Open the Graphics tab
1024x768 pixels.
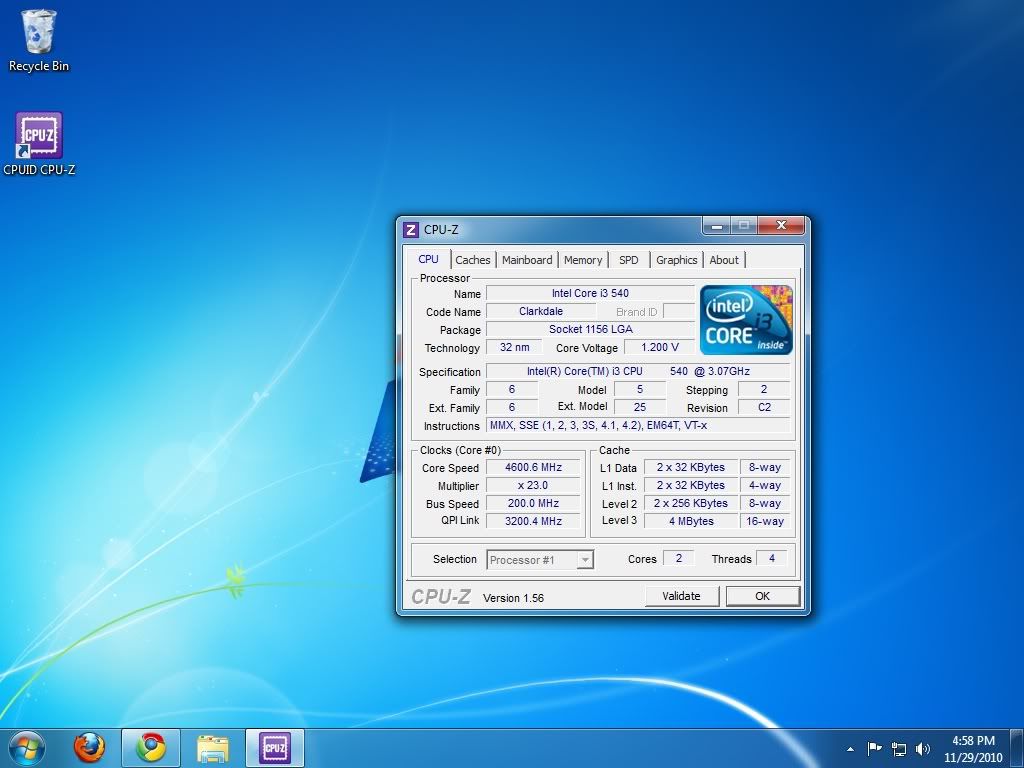coord(676,260)
